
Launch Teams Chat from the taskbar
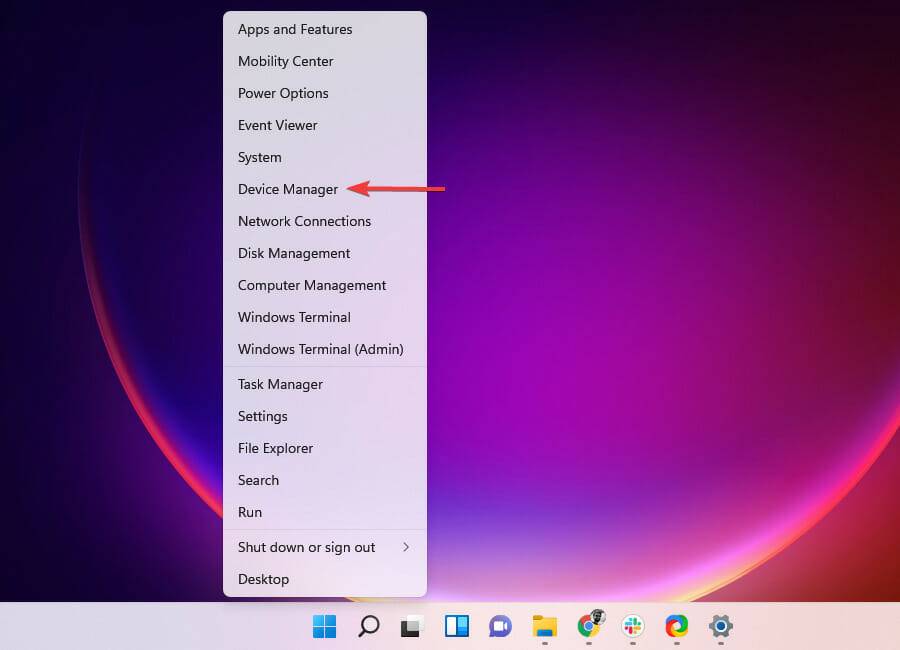(501, 626)
